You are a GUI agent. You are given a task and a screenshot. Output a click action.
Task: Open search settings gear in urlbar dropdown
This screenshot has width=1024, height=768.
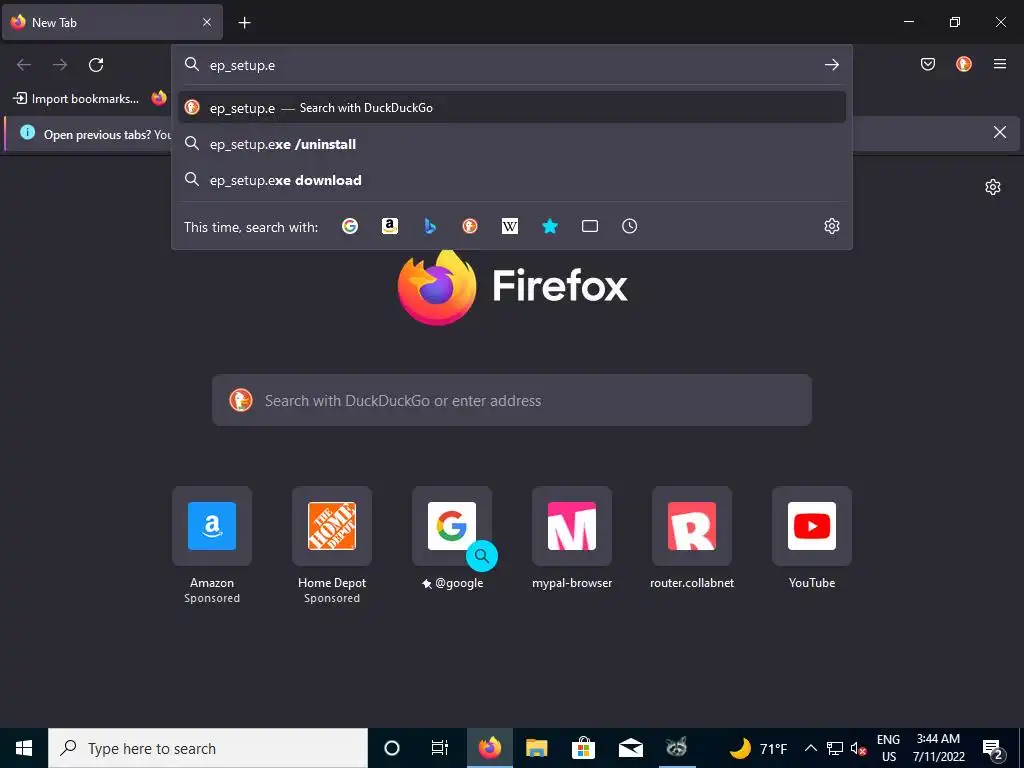pyautogui.click(x=831, y=226)
